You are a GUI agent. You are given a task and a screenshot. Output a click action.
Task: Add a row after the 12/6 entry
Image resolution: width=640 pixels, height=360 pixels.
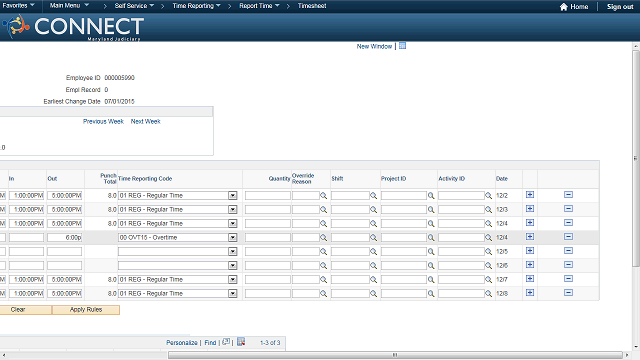coord(530,264)
